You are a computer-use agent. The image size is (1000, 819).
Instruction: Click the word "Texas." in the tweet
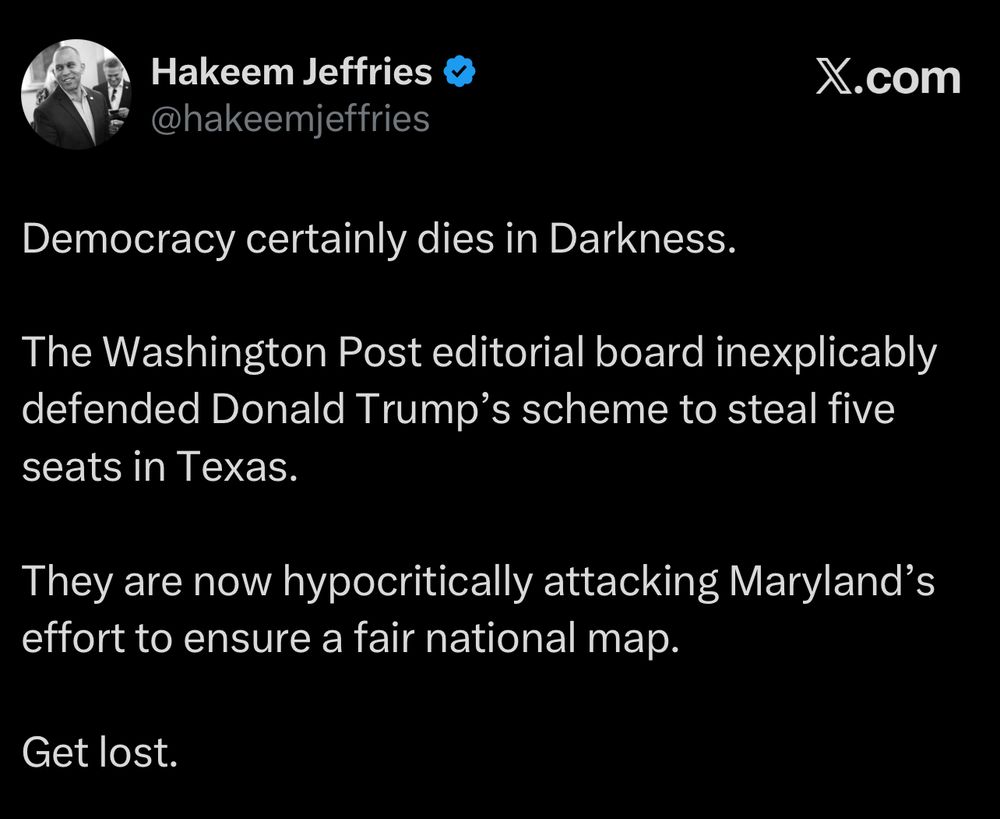click(x=237, y=466)
